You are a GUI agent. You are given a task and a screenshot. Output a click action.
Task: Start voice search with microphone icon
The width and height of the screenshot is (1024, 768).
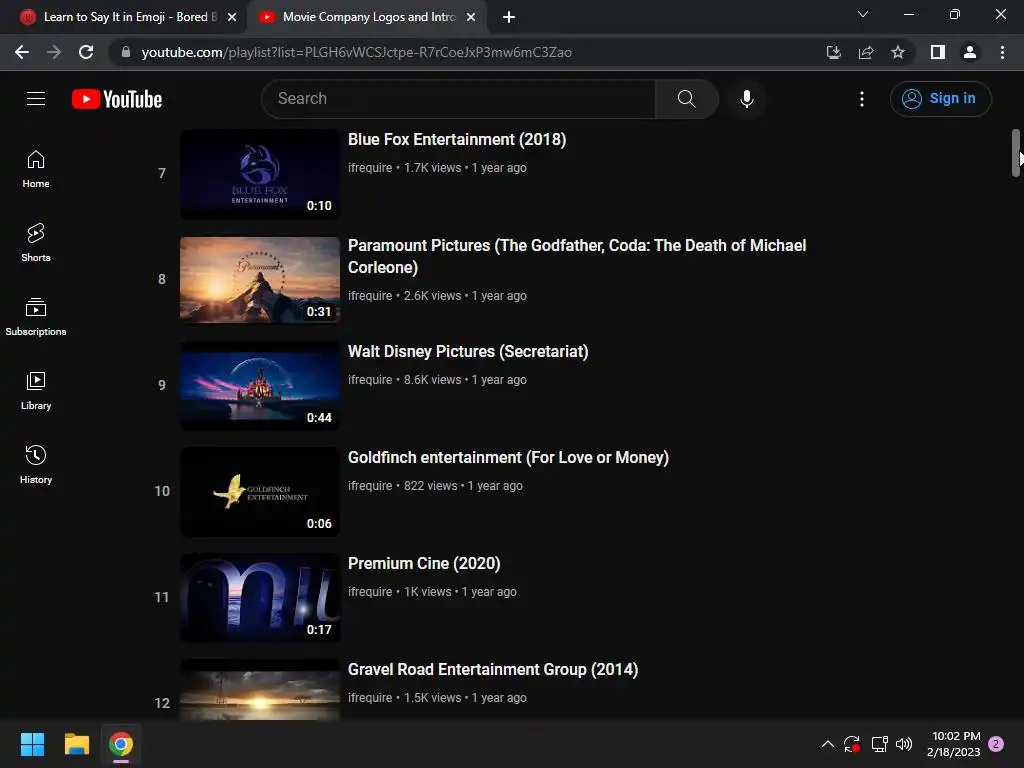[x=746, y=99]
